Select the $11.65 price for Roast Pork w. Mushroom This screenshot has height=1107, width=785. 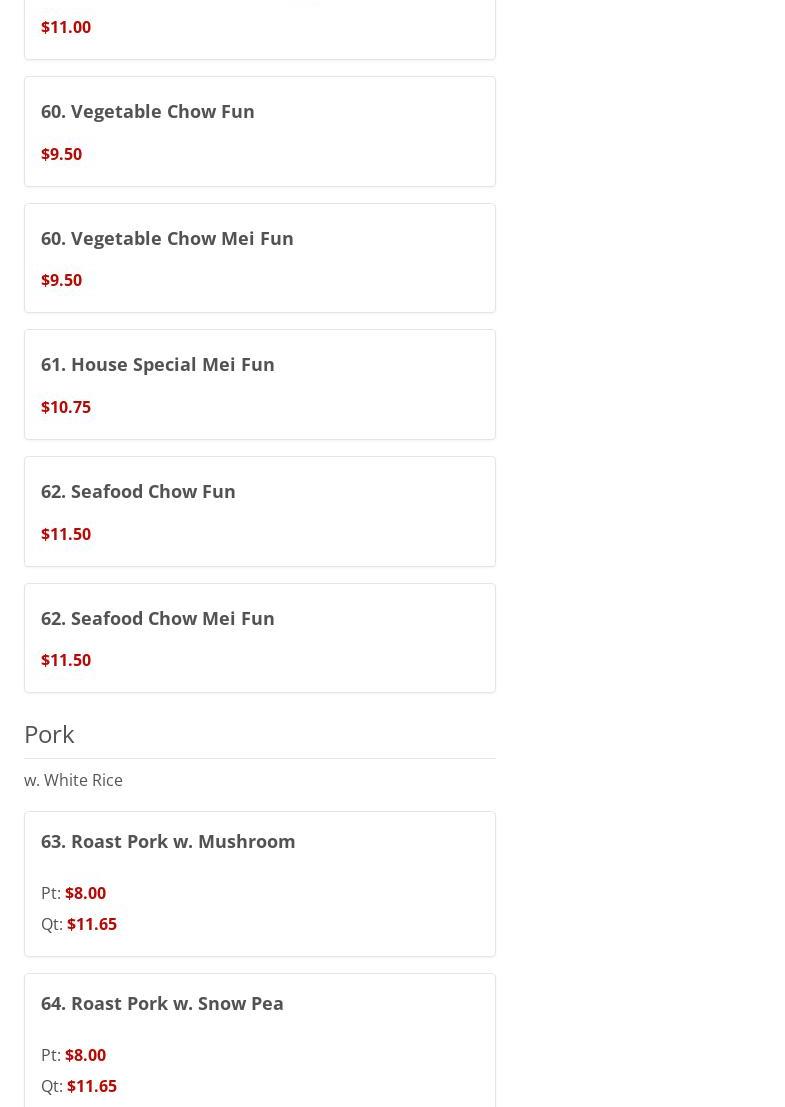[x=92, y=924]
